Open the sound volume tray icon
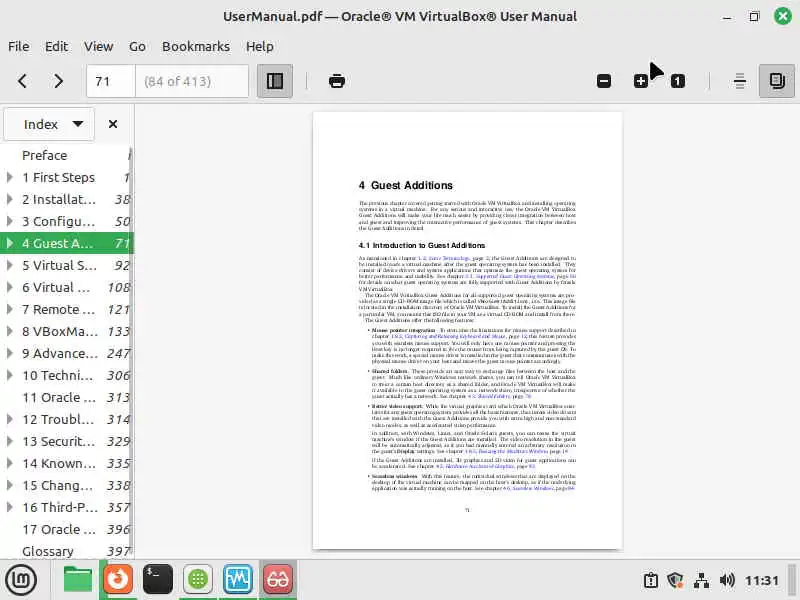 point(727,581)
